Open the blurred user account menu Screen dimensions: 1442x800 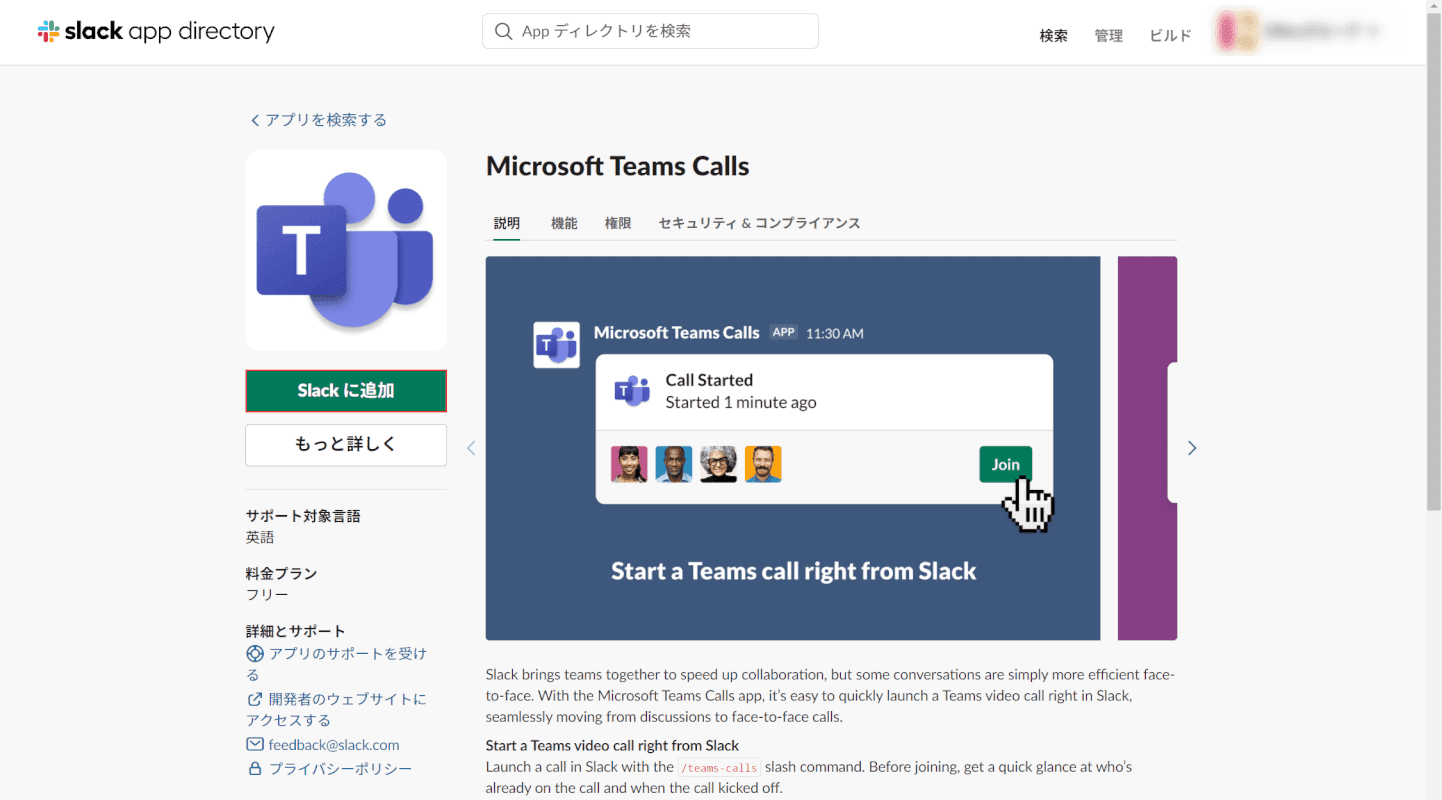[1298, 32]
